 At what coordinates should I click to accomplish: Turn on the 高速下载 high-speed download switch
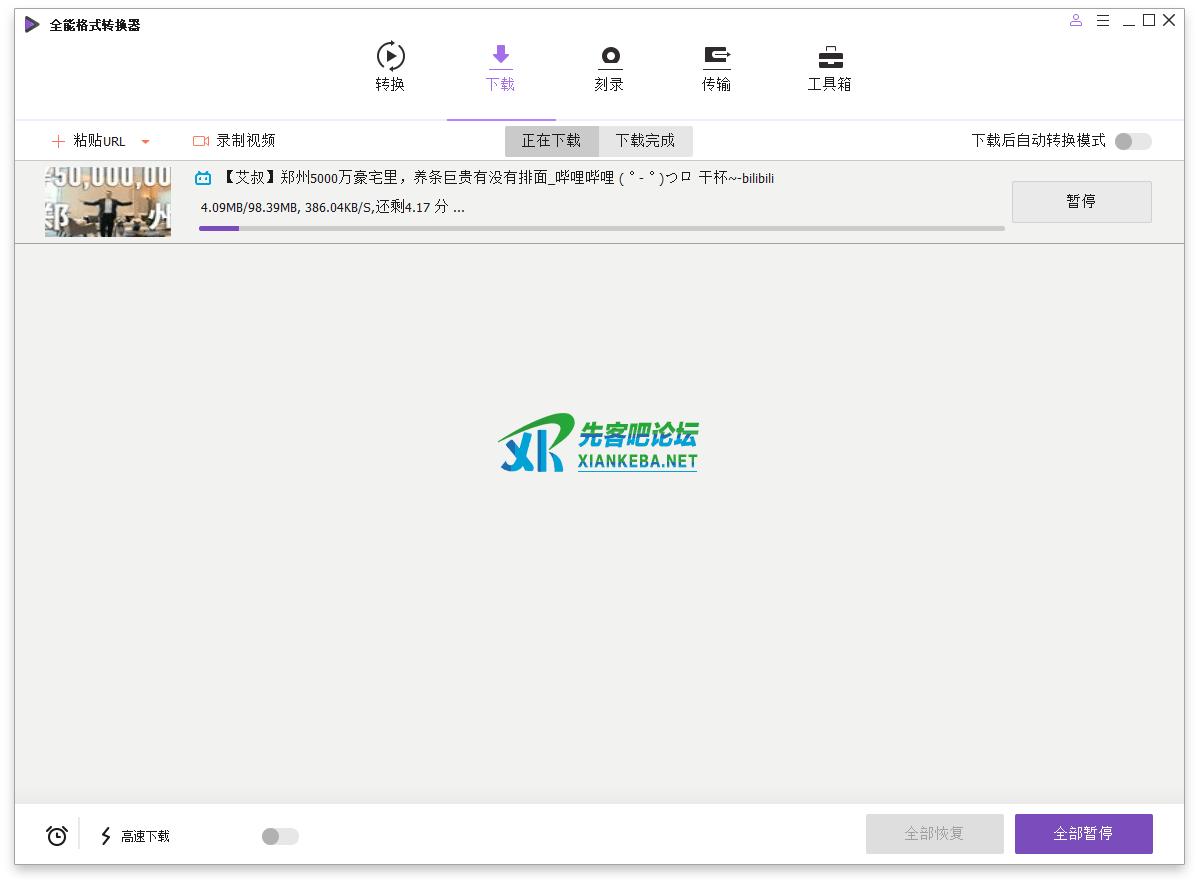point(279,835)
